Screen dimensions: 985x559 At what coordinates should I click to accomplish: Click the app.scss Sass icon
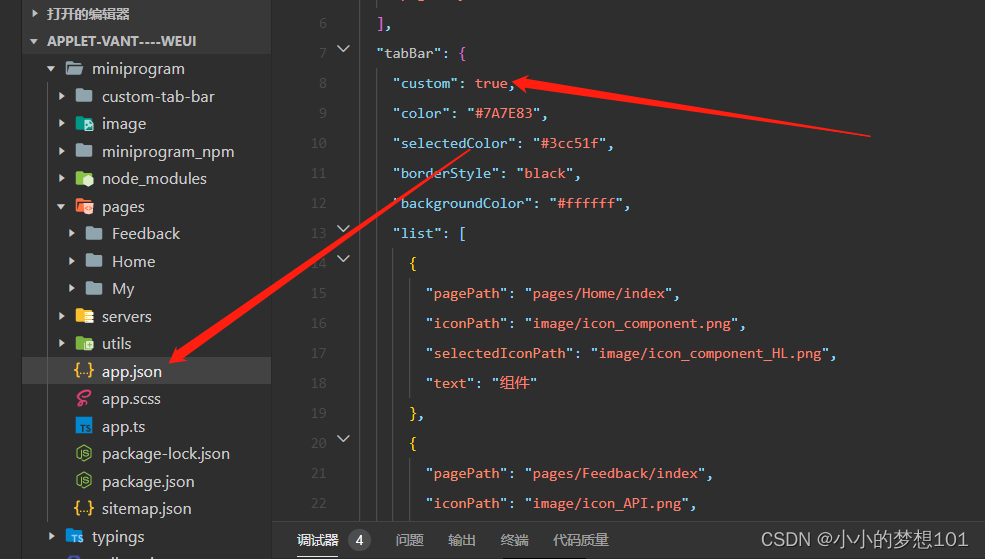pyautogui.click(x=84, y=399)
